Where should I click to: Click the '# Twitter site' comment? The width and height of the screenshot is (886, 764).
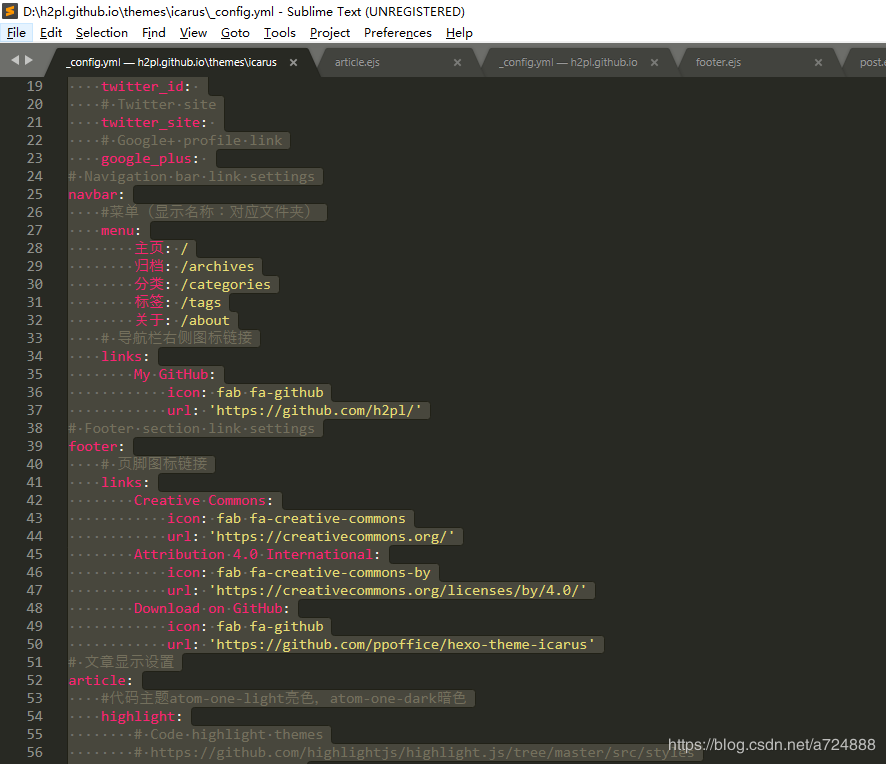(158, 105)
